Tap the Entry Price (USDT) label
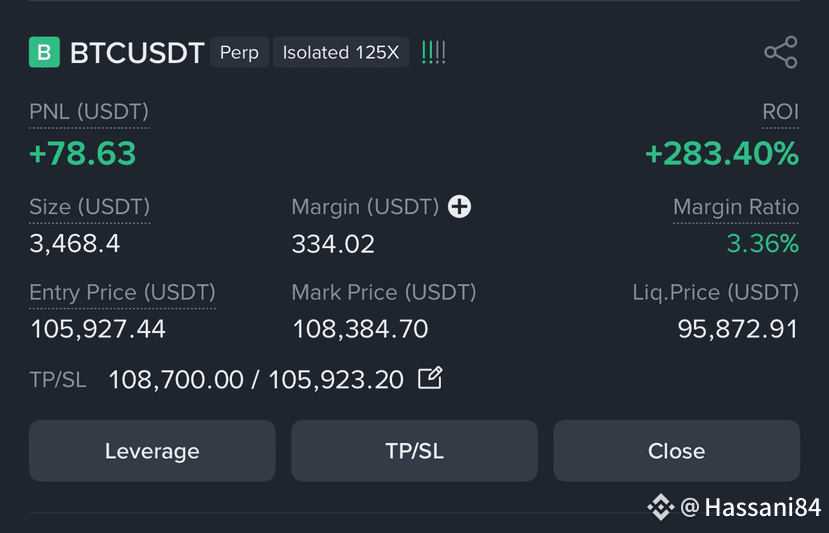 coord(122,292)
